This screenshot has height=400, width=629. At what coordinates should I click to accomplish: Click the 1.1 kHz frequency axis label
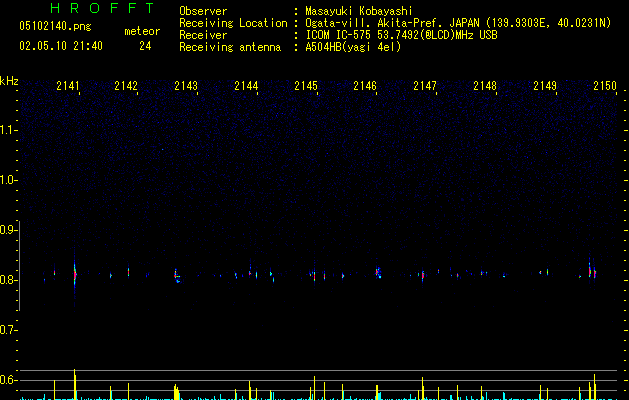tap(8, 130)
